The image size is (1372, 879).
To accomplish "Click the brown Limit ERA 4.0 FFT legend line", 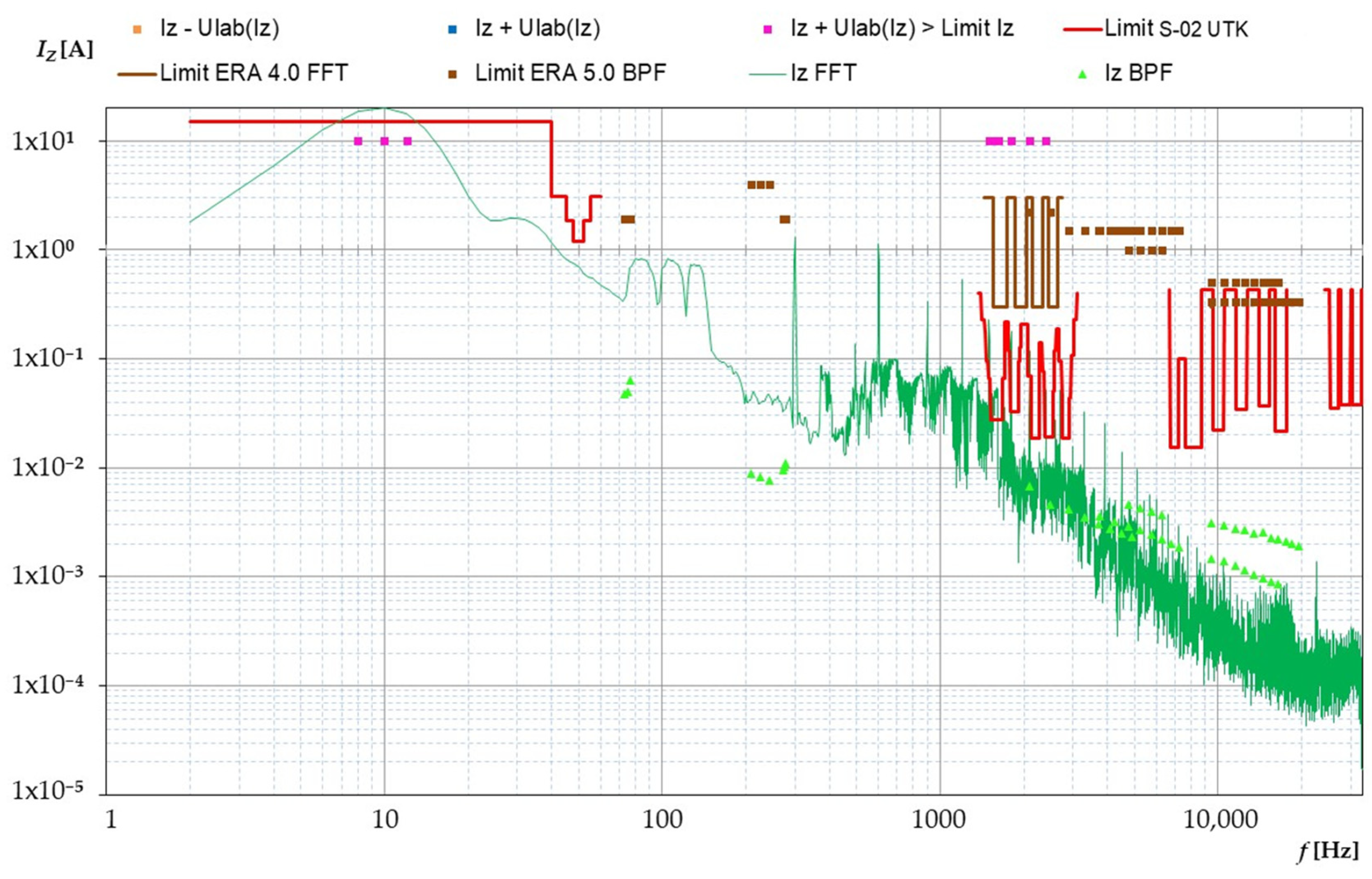I will [137, 74].
